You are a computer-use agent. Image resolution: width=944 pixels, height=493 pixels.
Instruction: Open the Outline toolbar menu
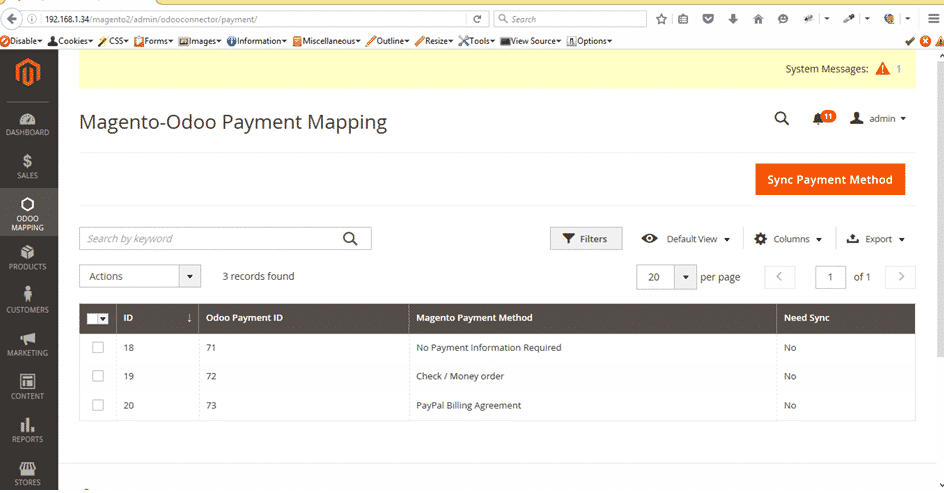coord(388,41)
